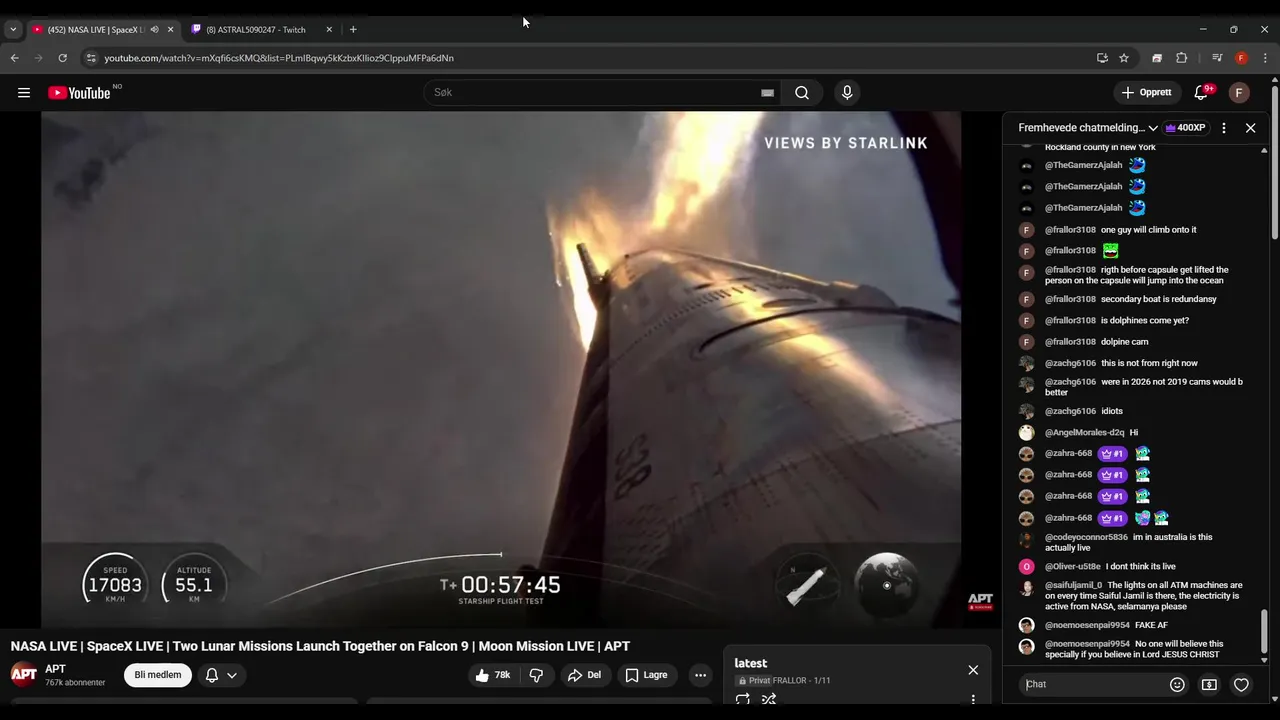Open Super Chat dollar icon
1280x720 pixels.
coord(1209,684)
